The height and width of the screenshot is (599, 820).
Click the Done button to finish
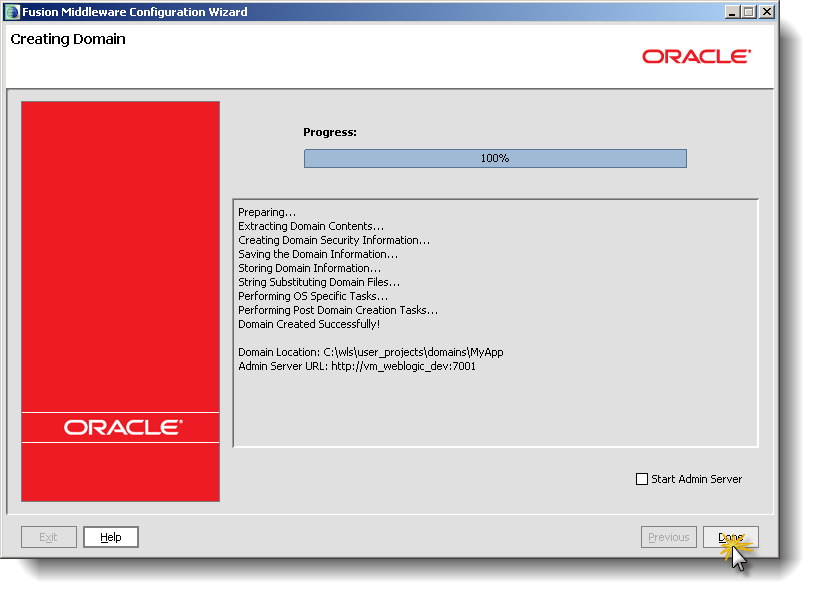click(730, 537)
